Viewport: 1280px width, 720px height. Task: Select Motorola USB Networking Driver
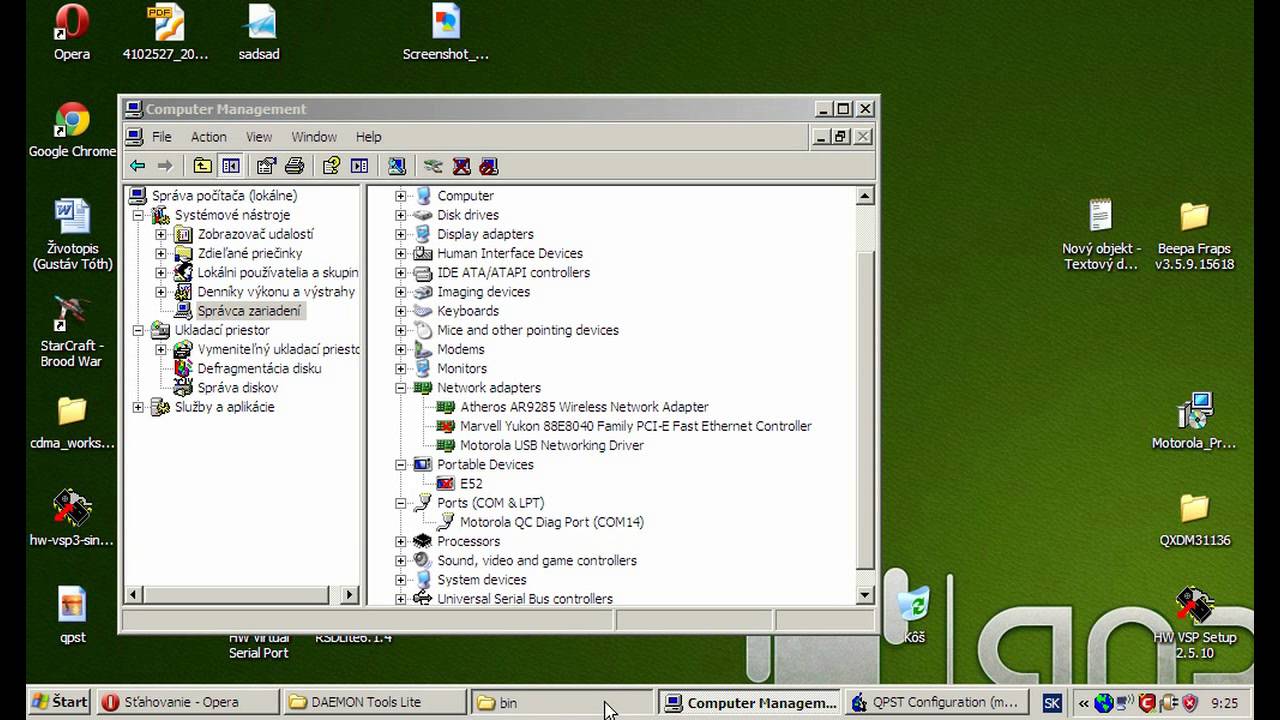pyautogui.click(x=551, y=445)
